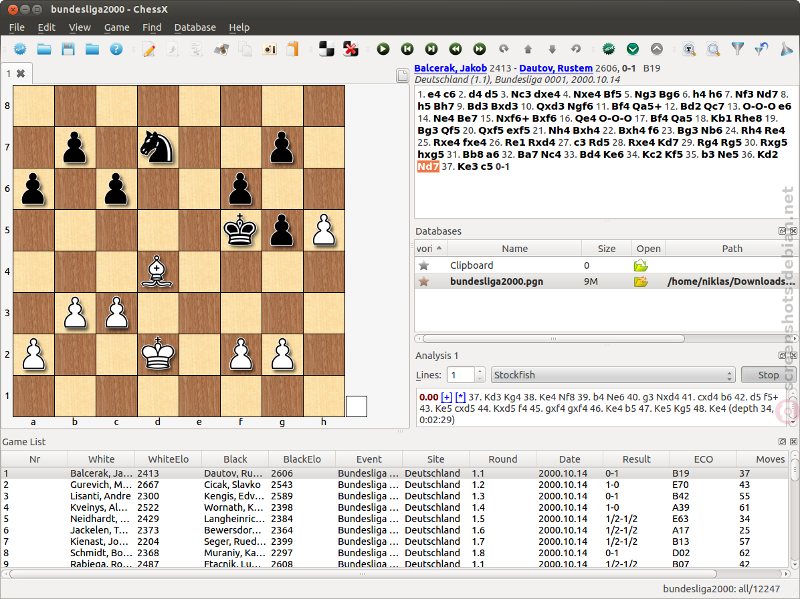Click the Clipboard row open folder icon

tap(640, 265)
